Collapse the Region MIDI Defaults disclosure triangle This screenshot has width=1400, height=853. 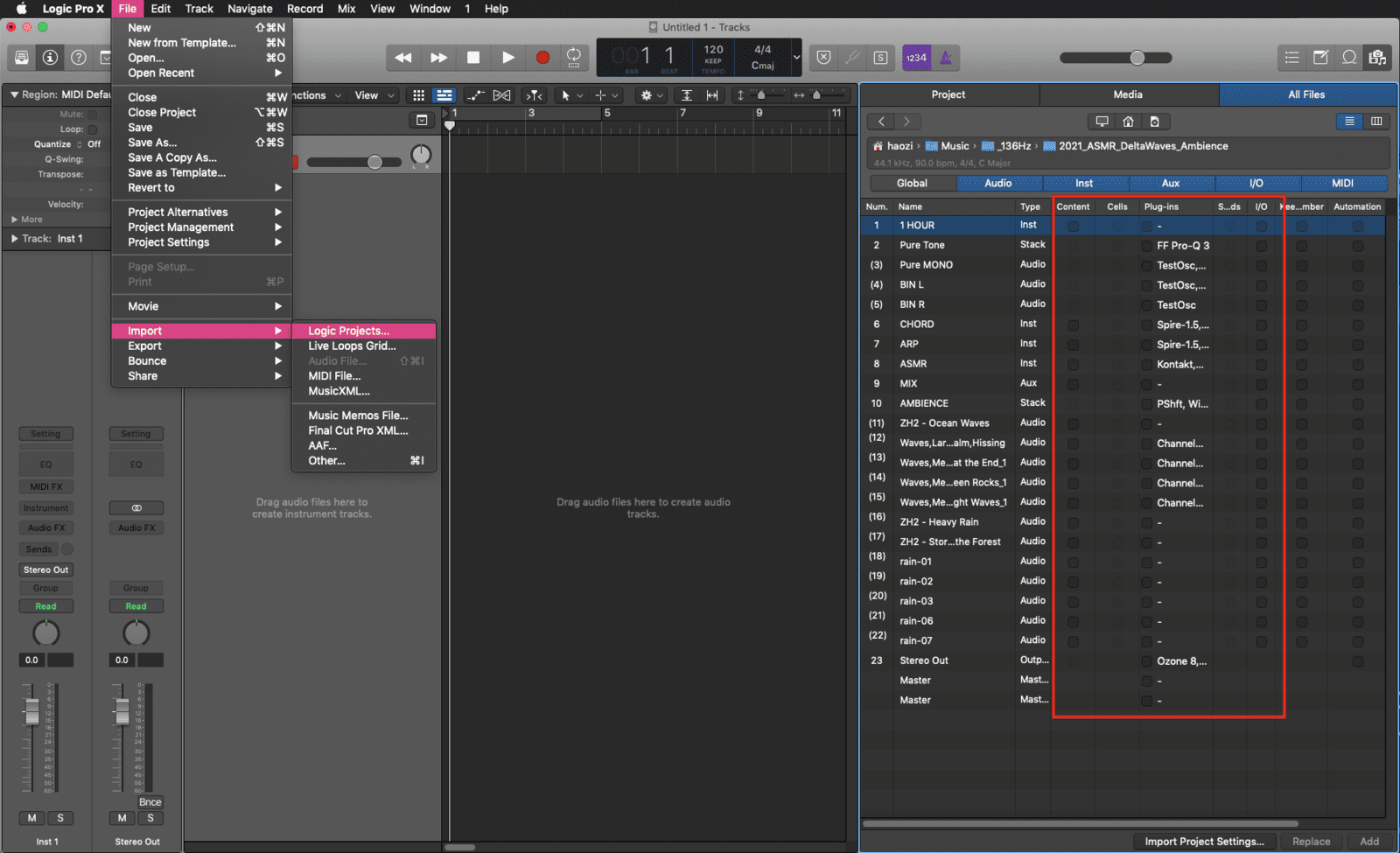[x=15, y=94]
